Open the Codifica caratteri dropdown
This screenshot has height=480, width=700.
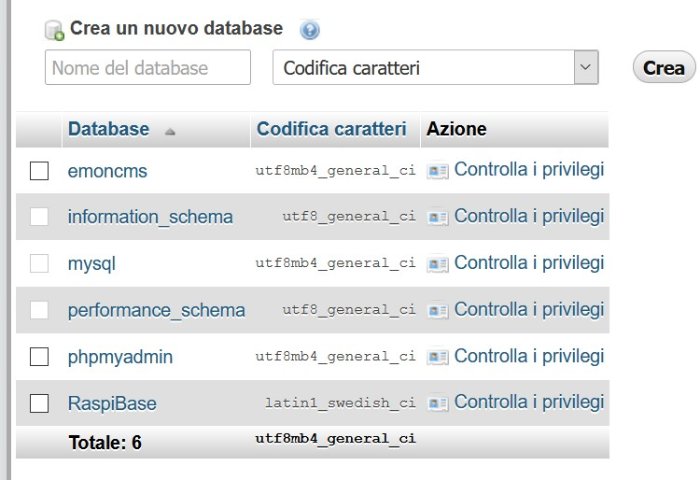pos(435,67)
